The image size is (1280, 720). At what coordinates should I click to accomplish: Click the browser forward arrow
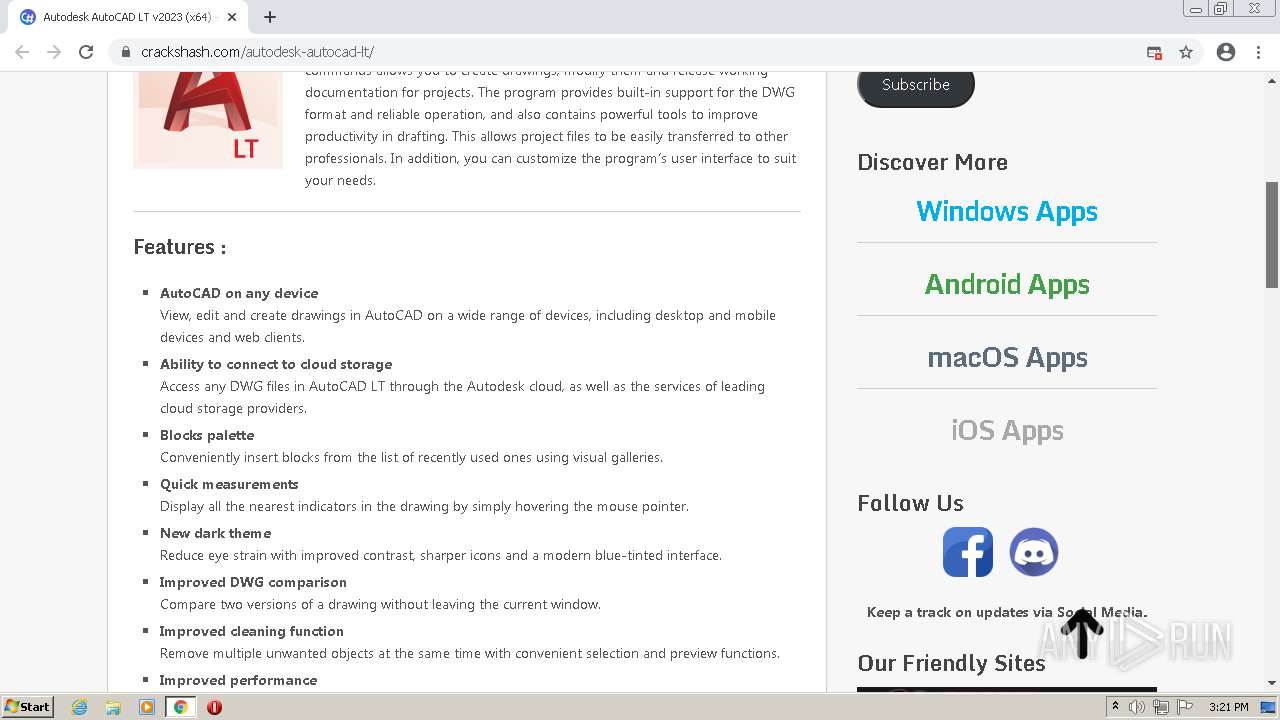[x=54, y=52]
